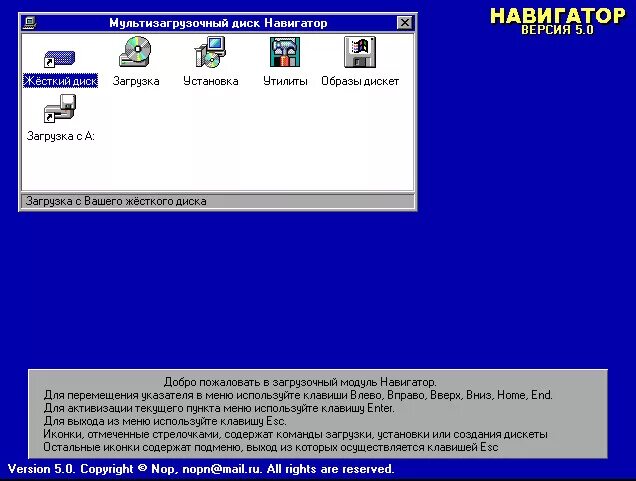Click the line Для выхода из меню

165,421
